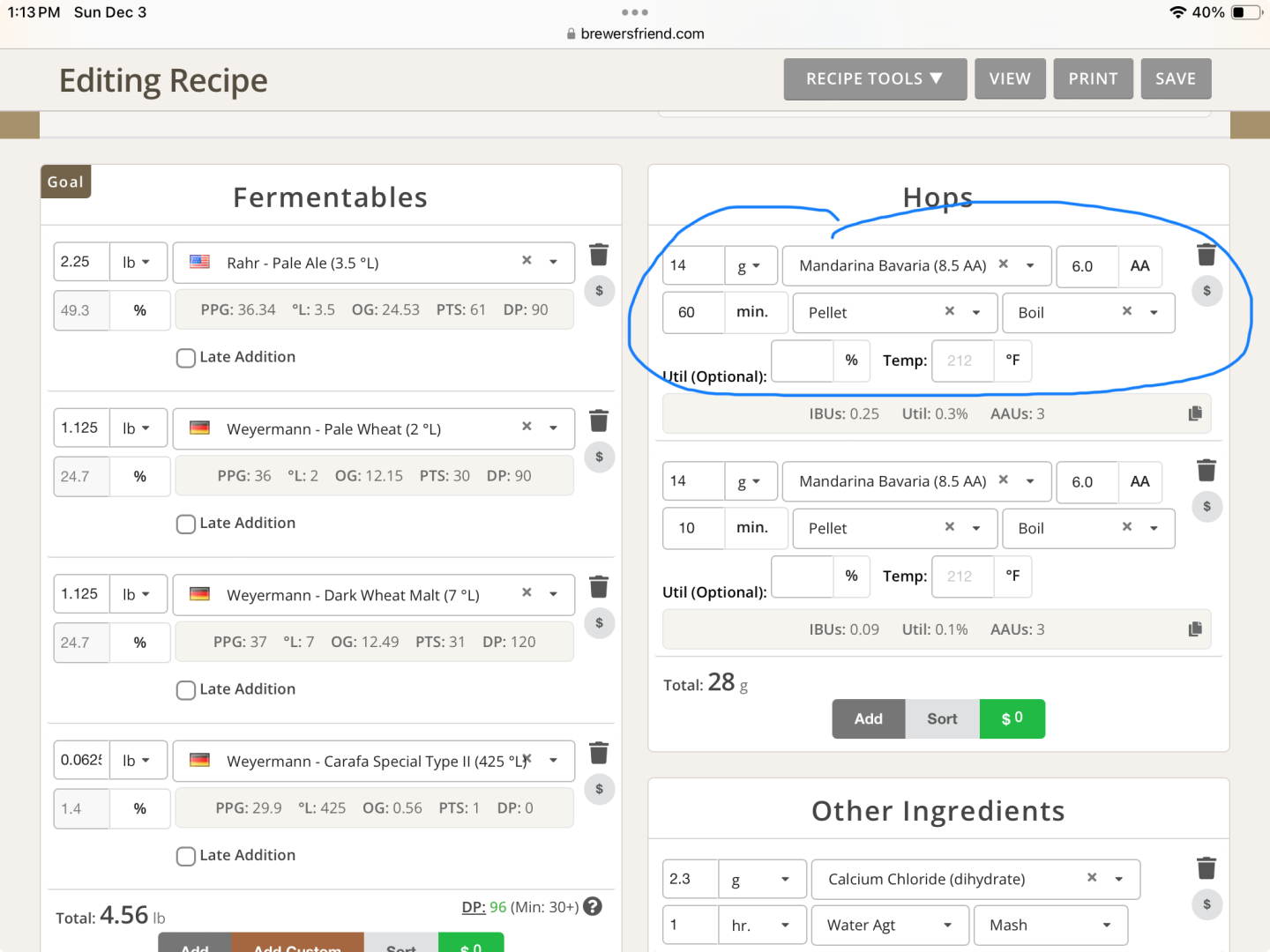Open the Mash use dropdown for Calcium Chloride
Image resolution: width=1270 pixels, height=952 pixels.
coord(1050,925)
